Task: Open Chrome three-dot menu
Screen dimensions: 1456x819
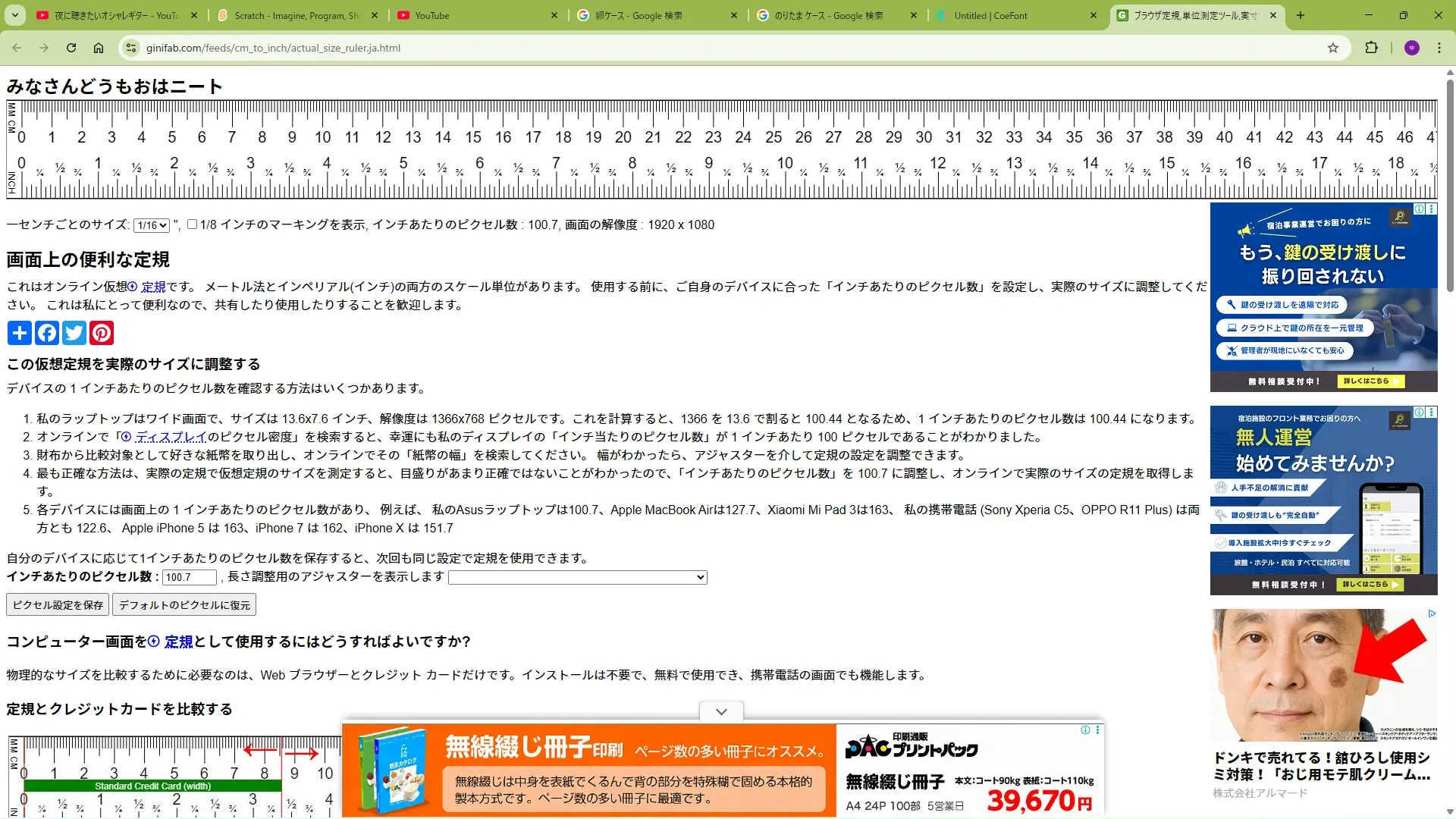Action: pyautogui.click(x=1439, y=48)
